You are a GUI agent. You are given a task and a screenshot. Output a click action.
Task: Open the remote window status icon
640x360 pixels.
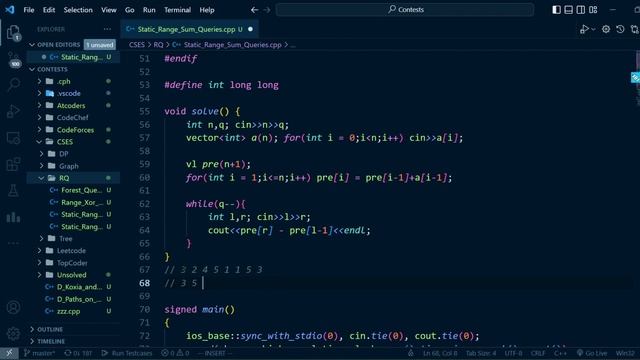[x=9, y=353]
